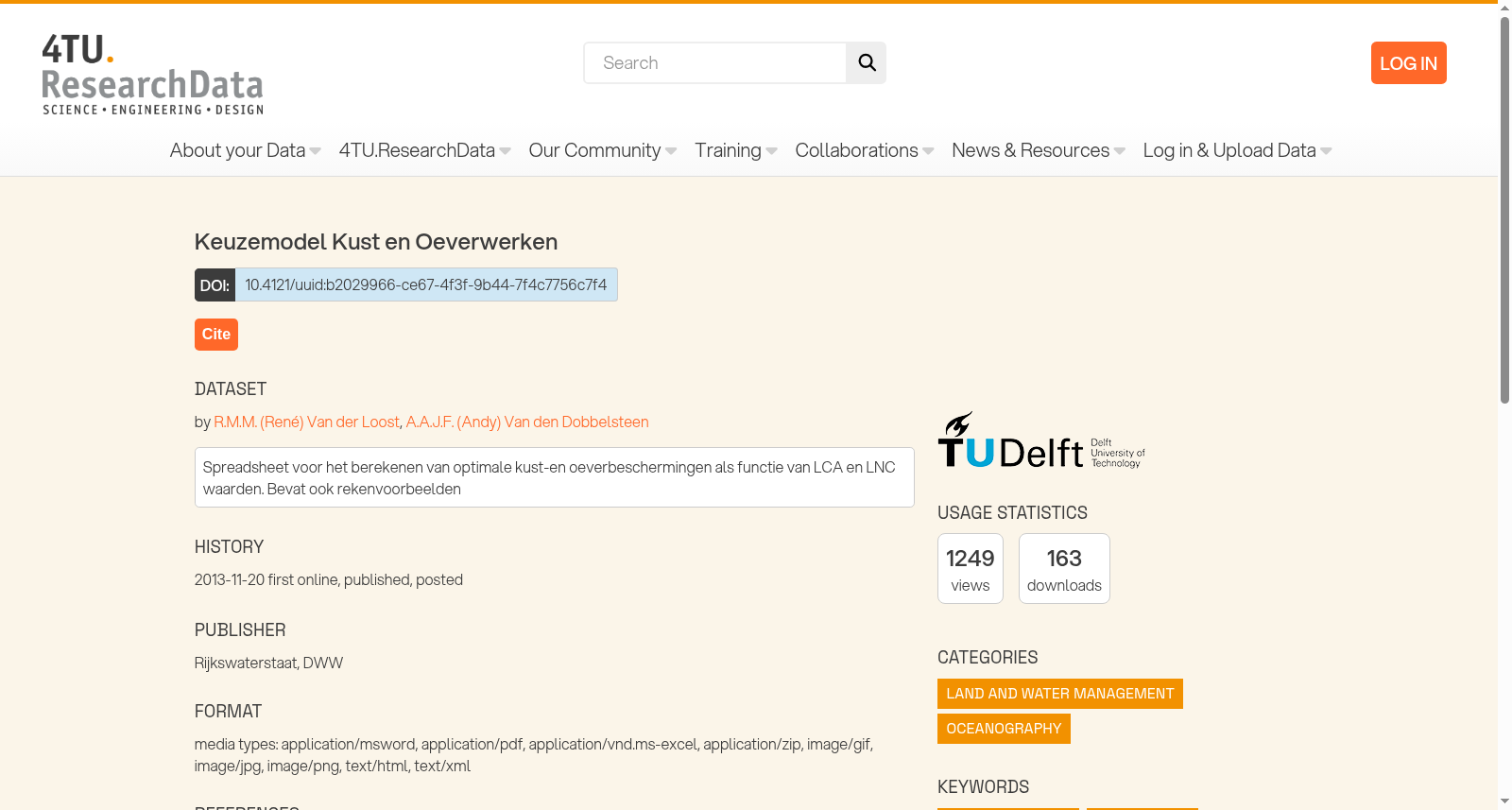Click the LOG IN button
The height and width of the screenshot is (810, 1512).
1408,63
